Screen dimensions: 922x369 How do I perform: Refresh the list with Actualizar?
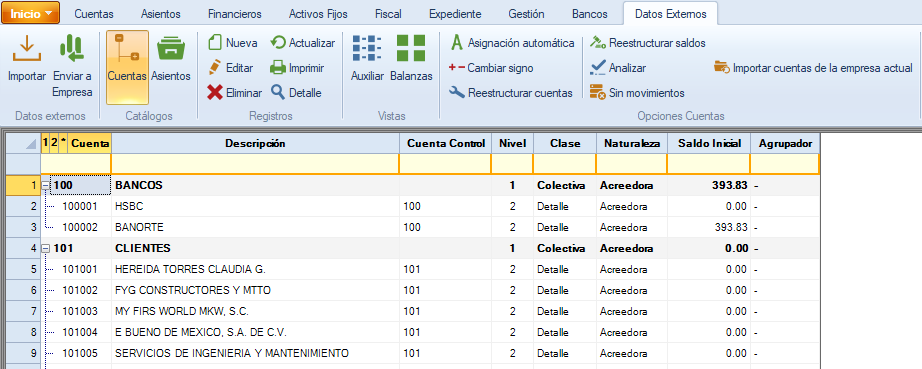tap(303, 43)
